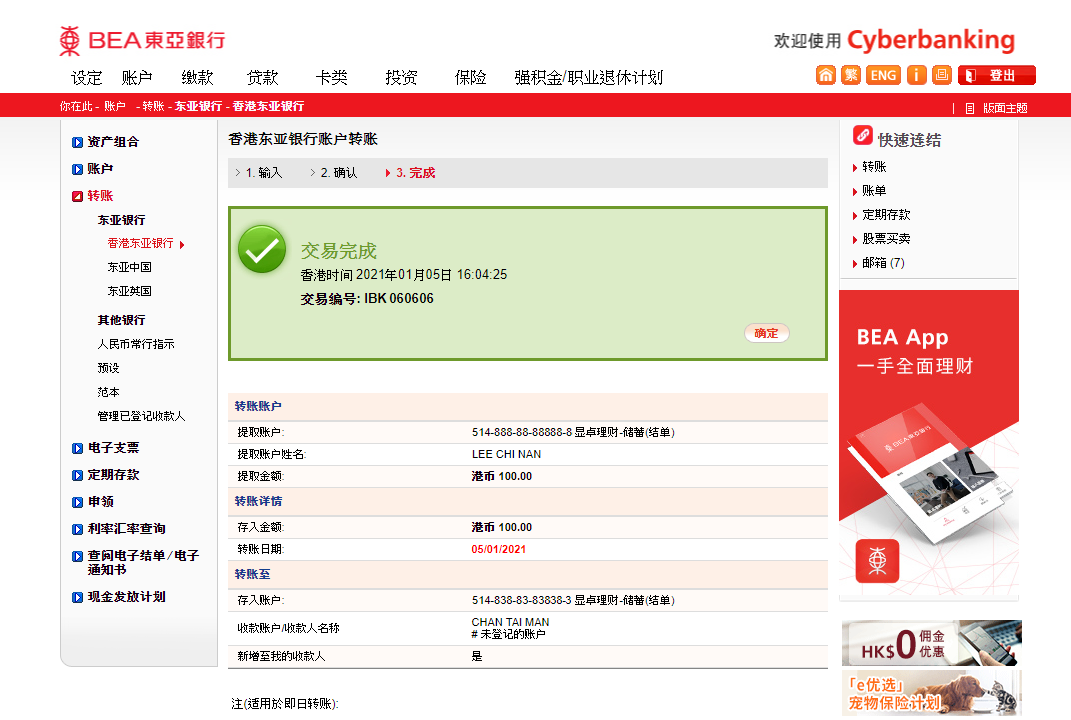The width and height of the screenshot is (1071, 720).
Task: Open the HK$0 佣金优惠 banner
Action: [931, 643]
